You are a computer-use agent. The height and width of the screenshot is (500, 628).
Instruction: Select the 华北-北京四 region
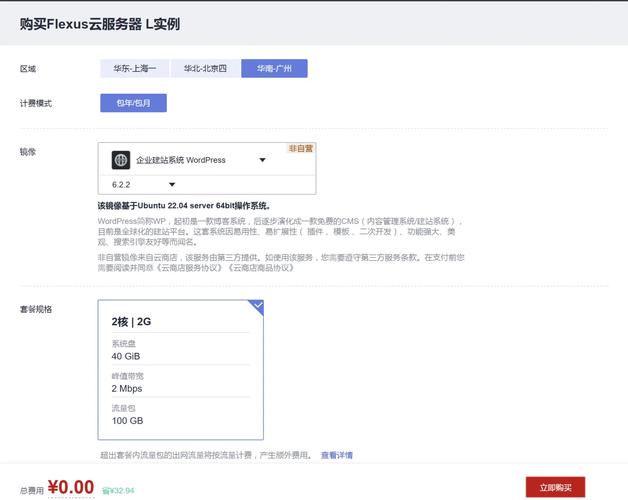(x=205, y=69)
